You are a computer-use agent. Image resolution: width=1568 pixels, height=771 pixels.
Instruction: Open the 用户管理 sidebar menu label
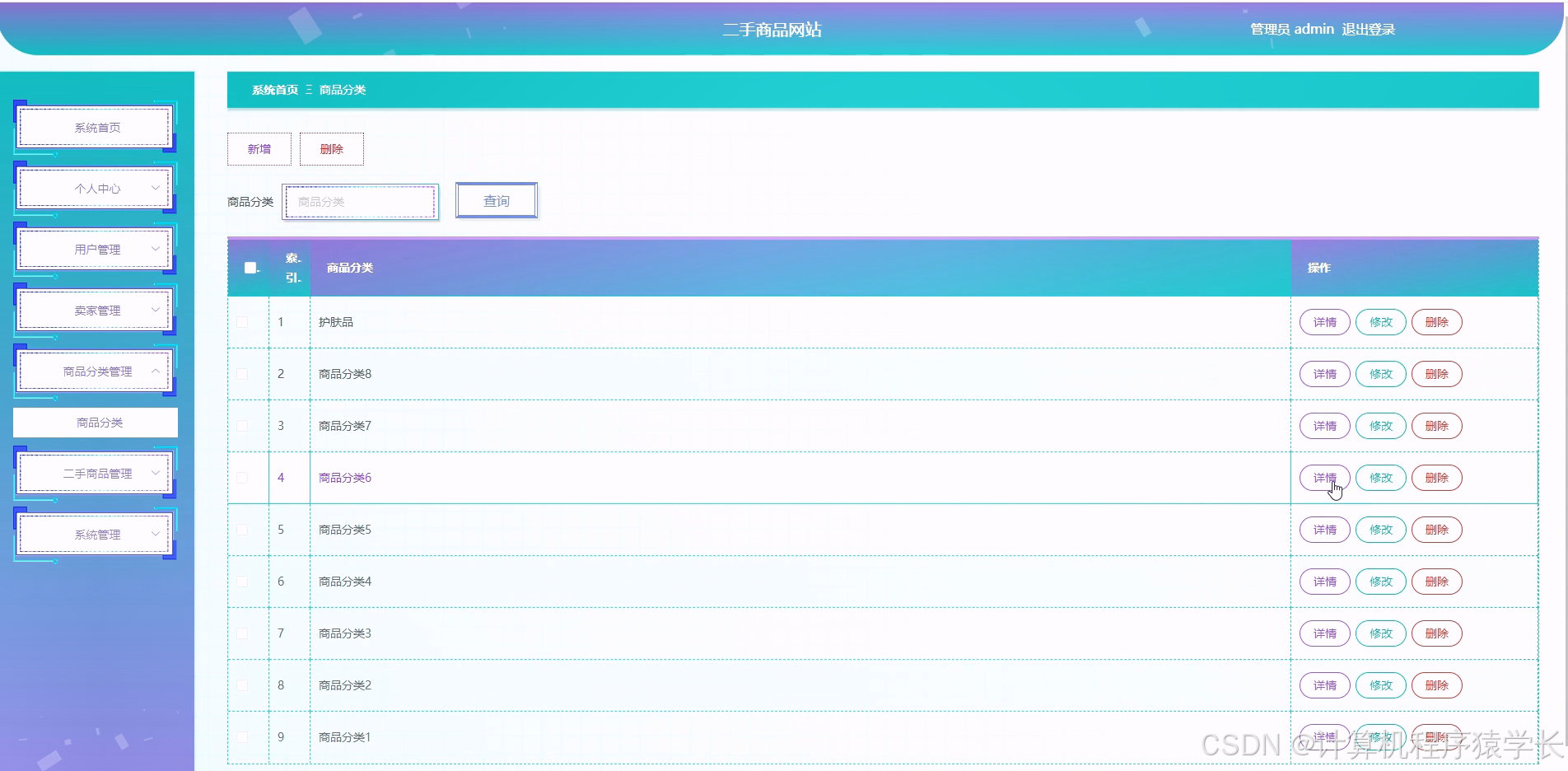click(x=97, y=250)
